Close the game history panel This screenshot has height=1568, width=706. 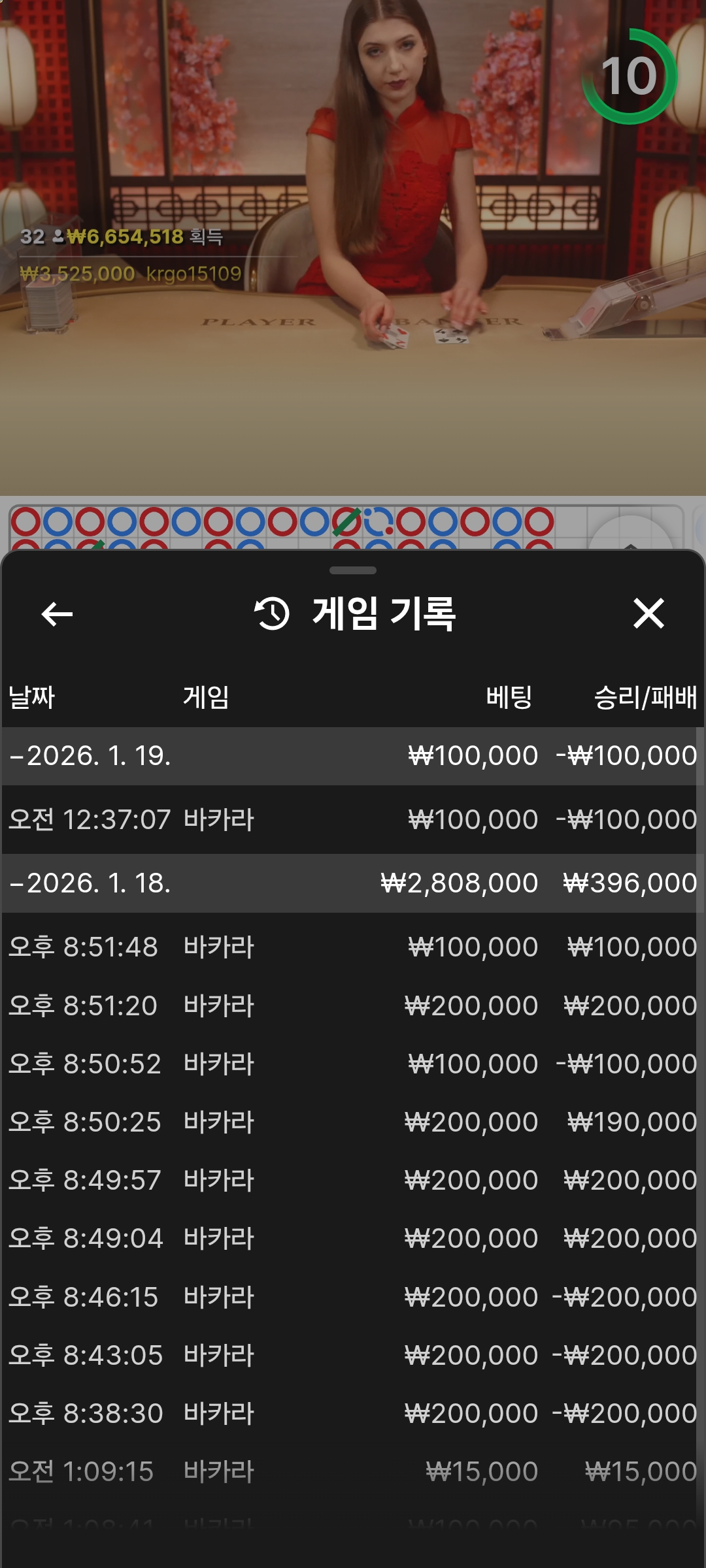(648, 614)
